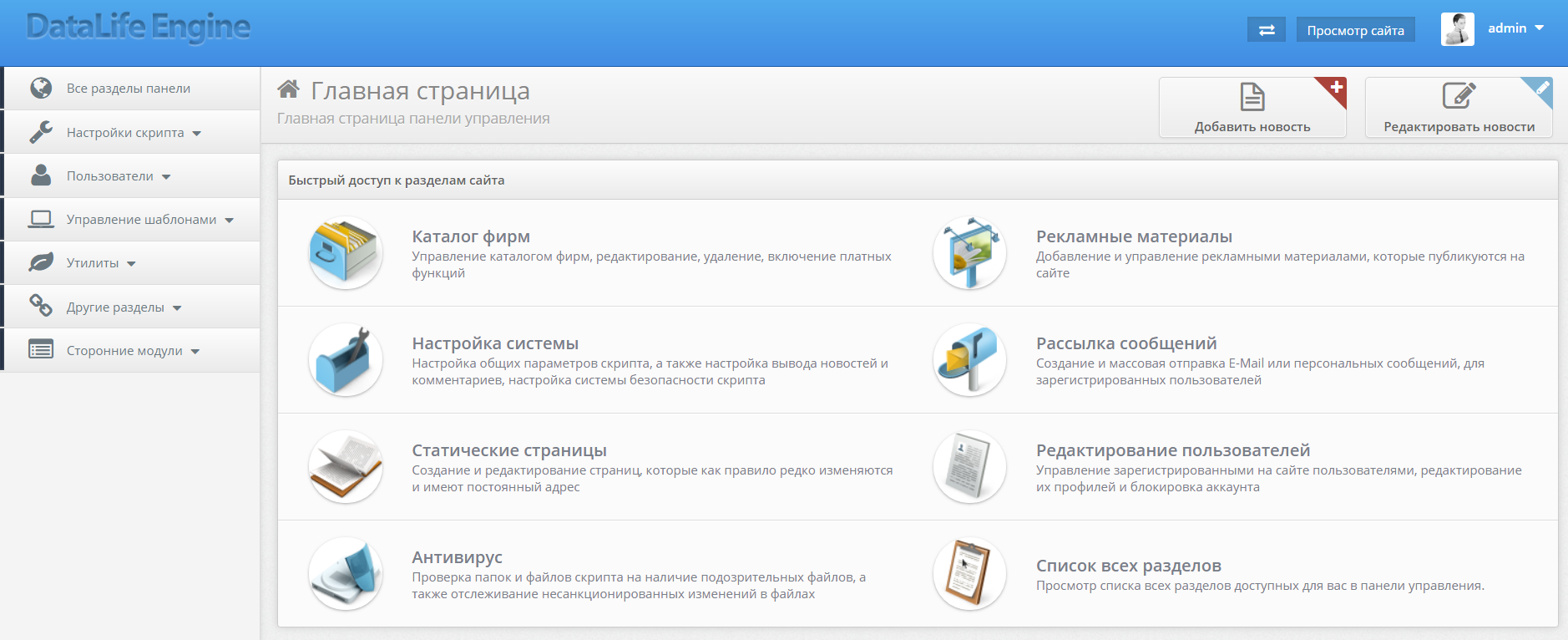Viewport: 1568px width, 640px height.
Task: Click the Просмотр сайта button
Action: point(1356,30)
